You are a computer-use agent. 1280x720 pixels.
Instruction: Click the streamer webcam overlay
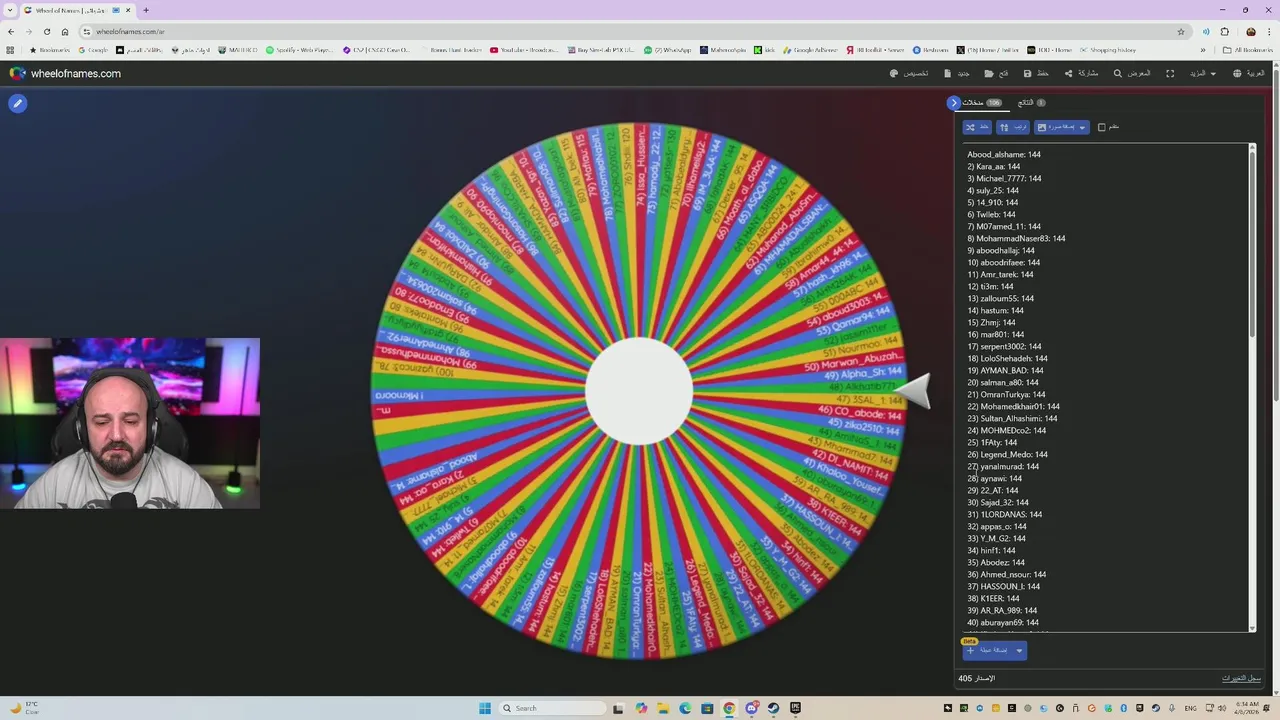coord(130,423)
